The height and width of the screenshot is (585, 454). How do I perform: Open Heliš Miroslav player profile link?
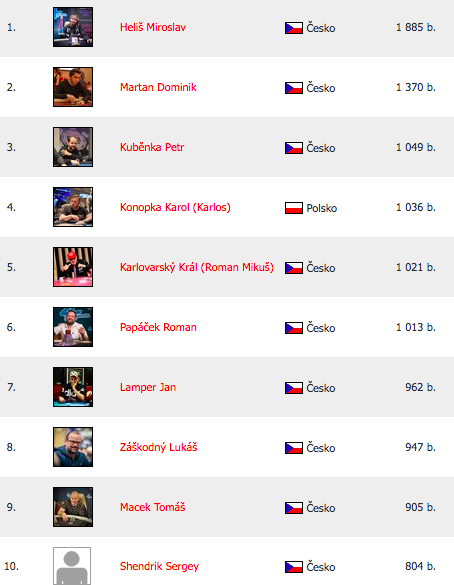[153, 27]
